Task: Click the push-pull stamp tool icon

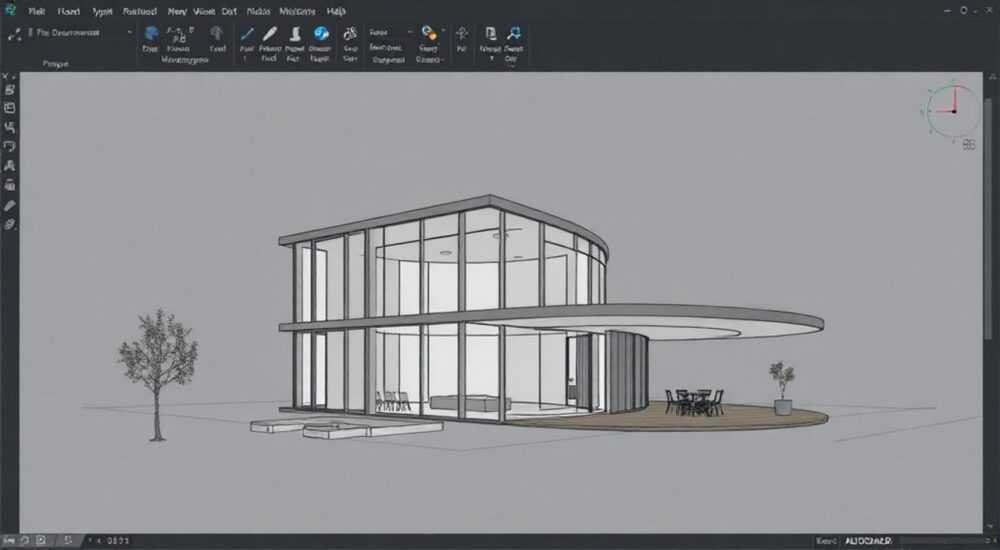Action: (x=295, y=34)
